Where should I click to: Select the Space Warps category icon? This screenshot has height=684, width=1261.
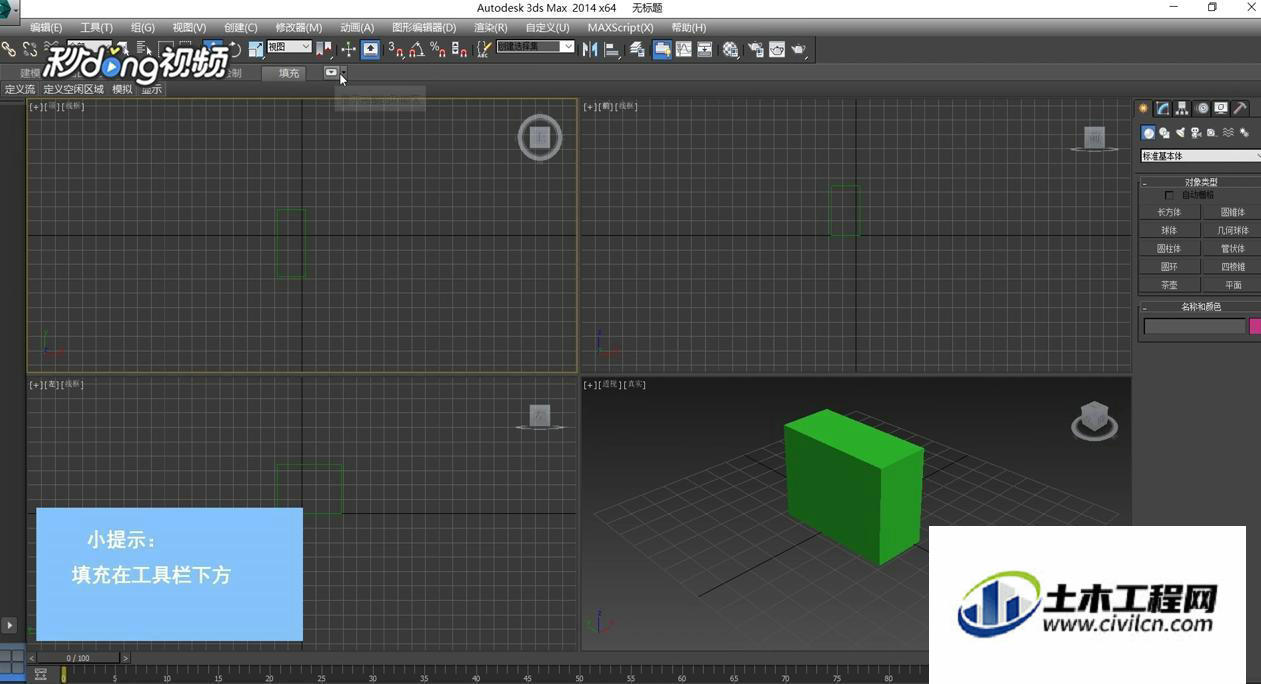1228,133
